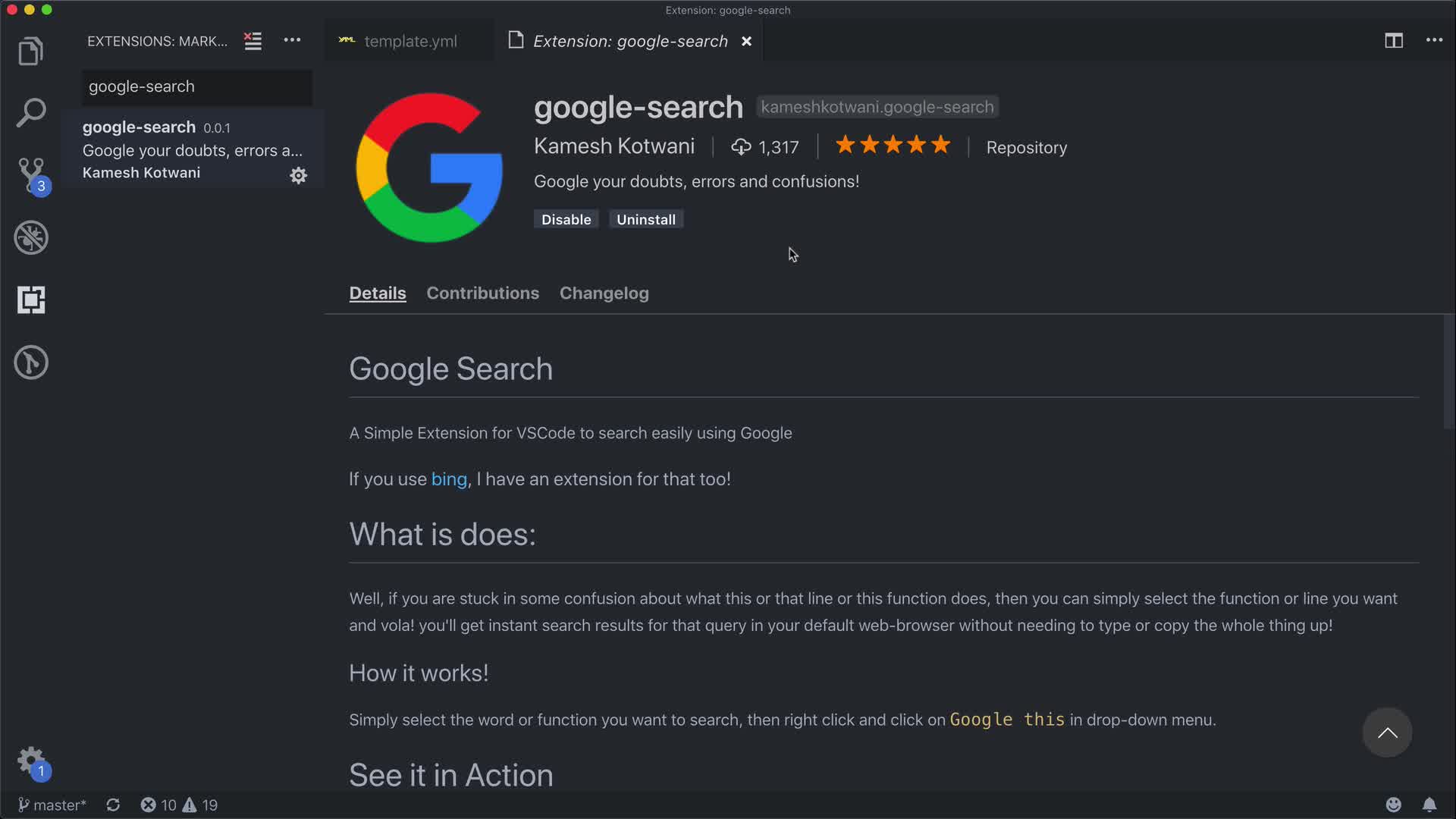1456x819 pixels.
Task: Open the Search view in activity bar
Action: click(31, 113)
